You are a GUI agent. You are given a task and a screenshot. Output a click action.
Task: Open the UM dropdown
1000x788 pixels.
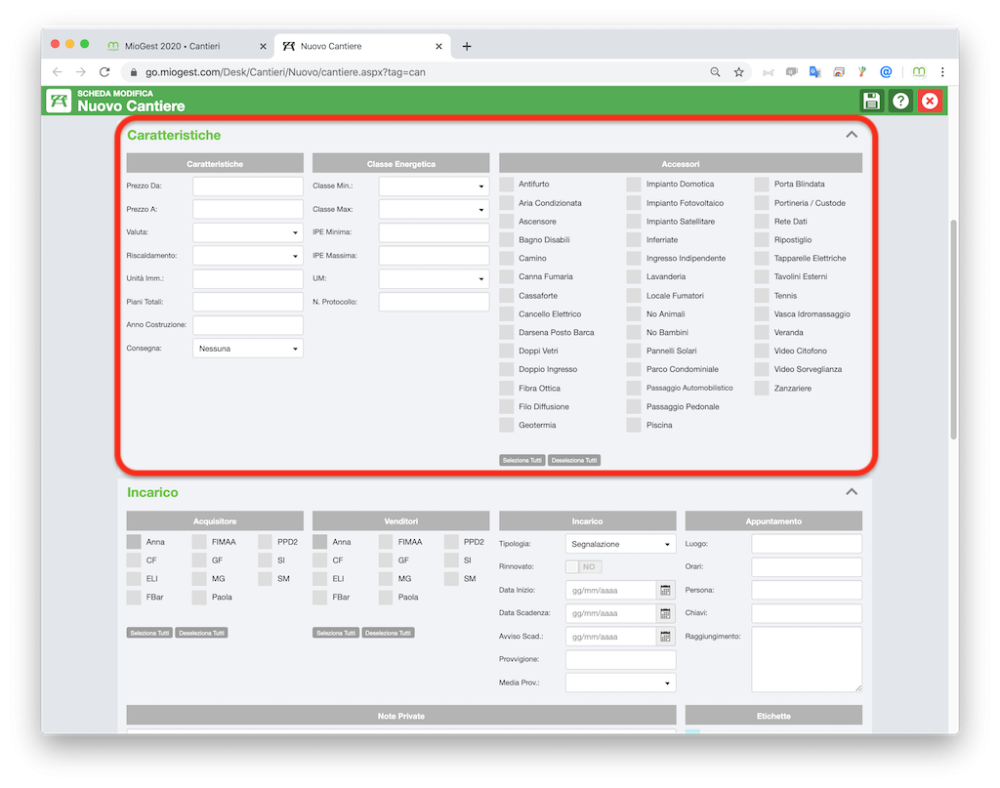tap(434, 279)
